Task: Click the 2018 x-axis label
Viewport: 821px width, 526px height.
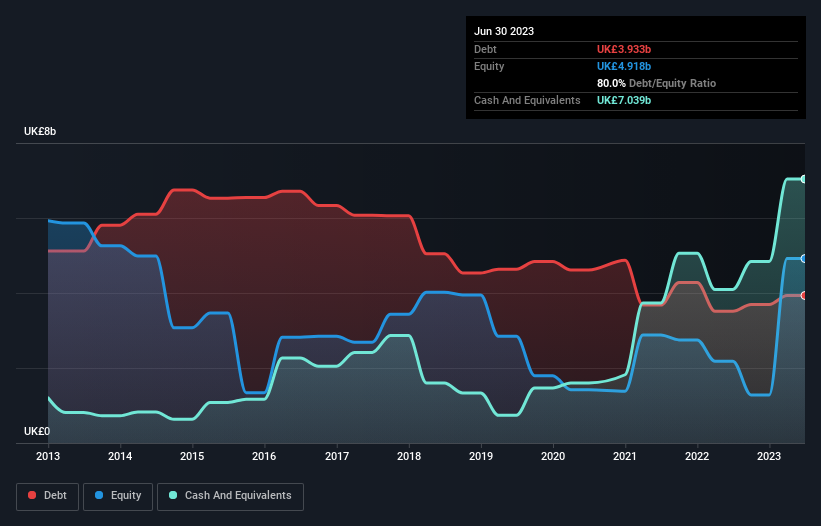Action: (409, 456)
